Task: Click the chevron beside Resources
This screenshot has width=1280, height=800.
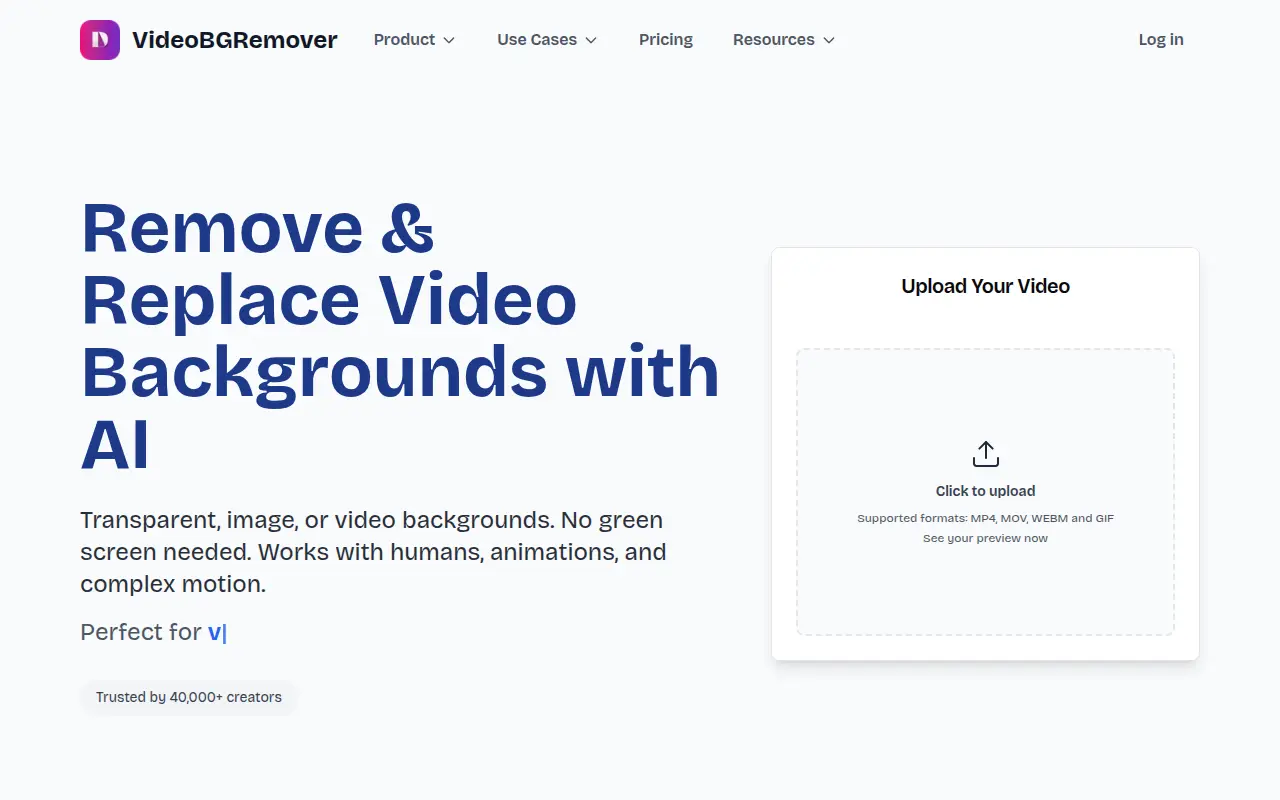Action: click(829, 40)
